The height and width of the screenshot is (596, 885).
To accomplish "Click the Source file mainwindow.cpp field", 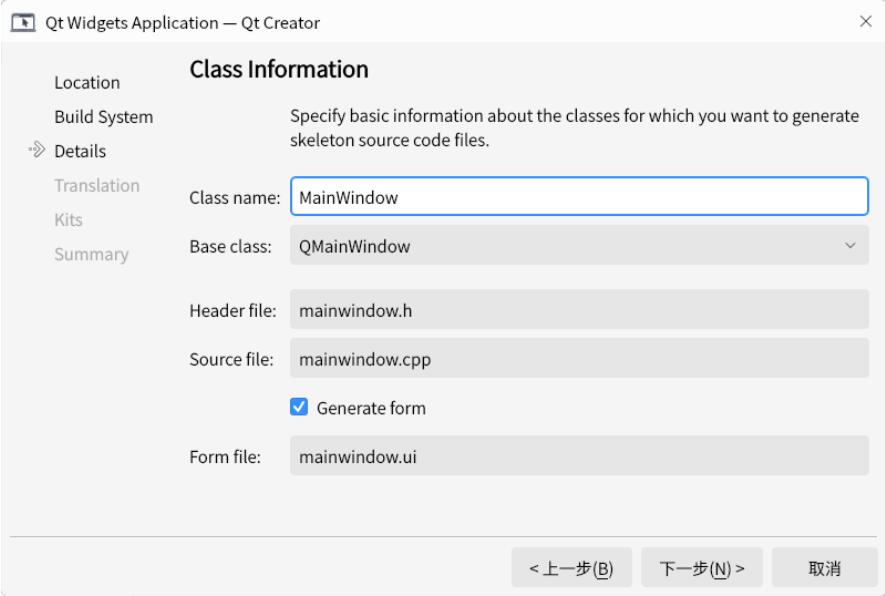I will (577, 358).
